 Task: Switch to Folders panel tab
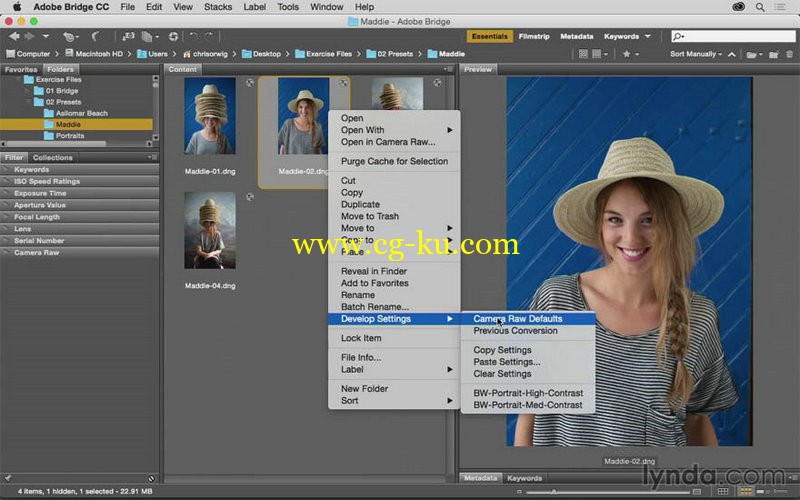(x=60, y=69)
